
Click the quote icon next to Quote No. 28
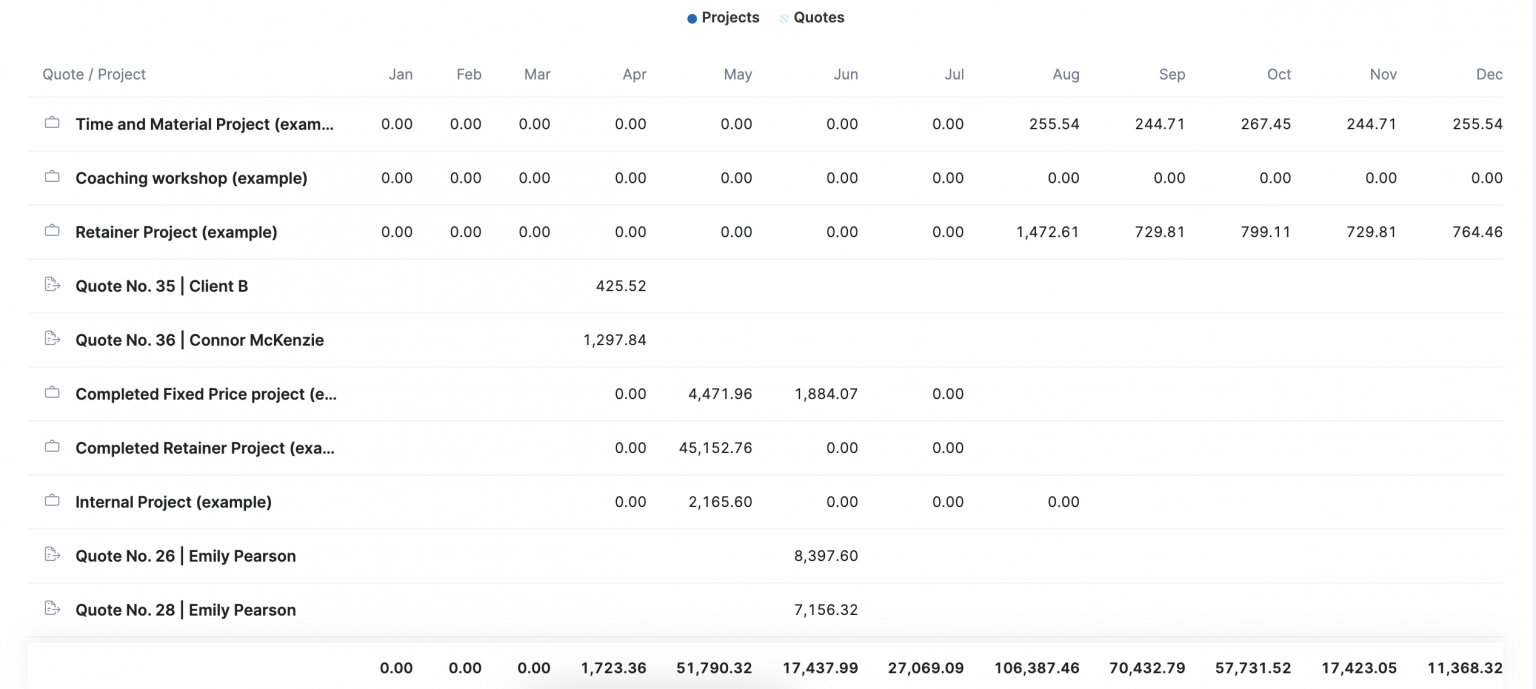[52, 609]
